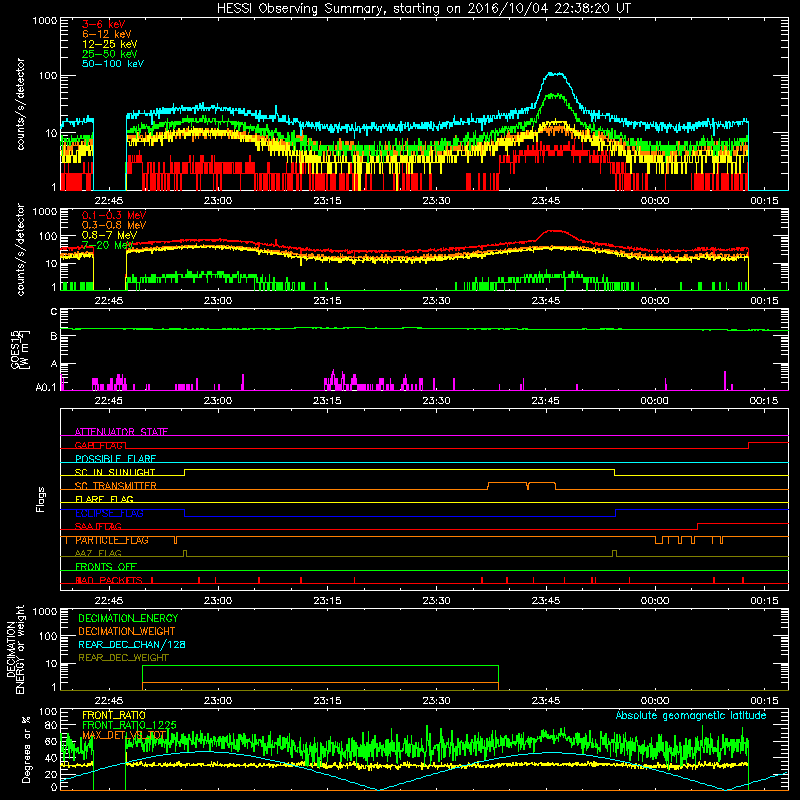
Task: Click the red 0.1-0.3 MeV bump near 23:45
Action: (555, 232)
